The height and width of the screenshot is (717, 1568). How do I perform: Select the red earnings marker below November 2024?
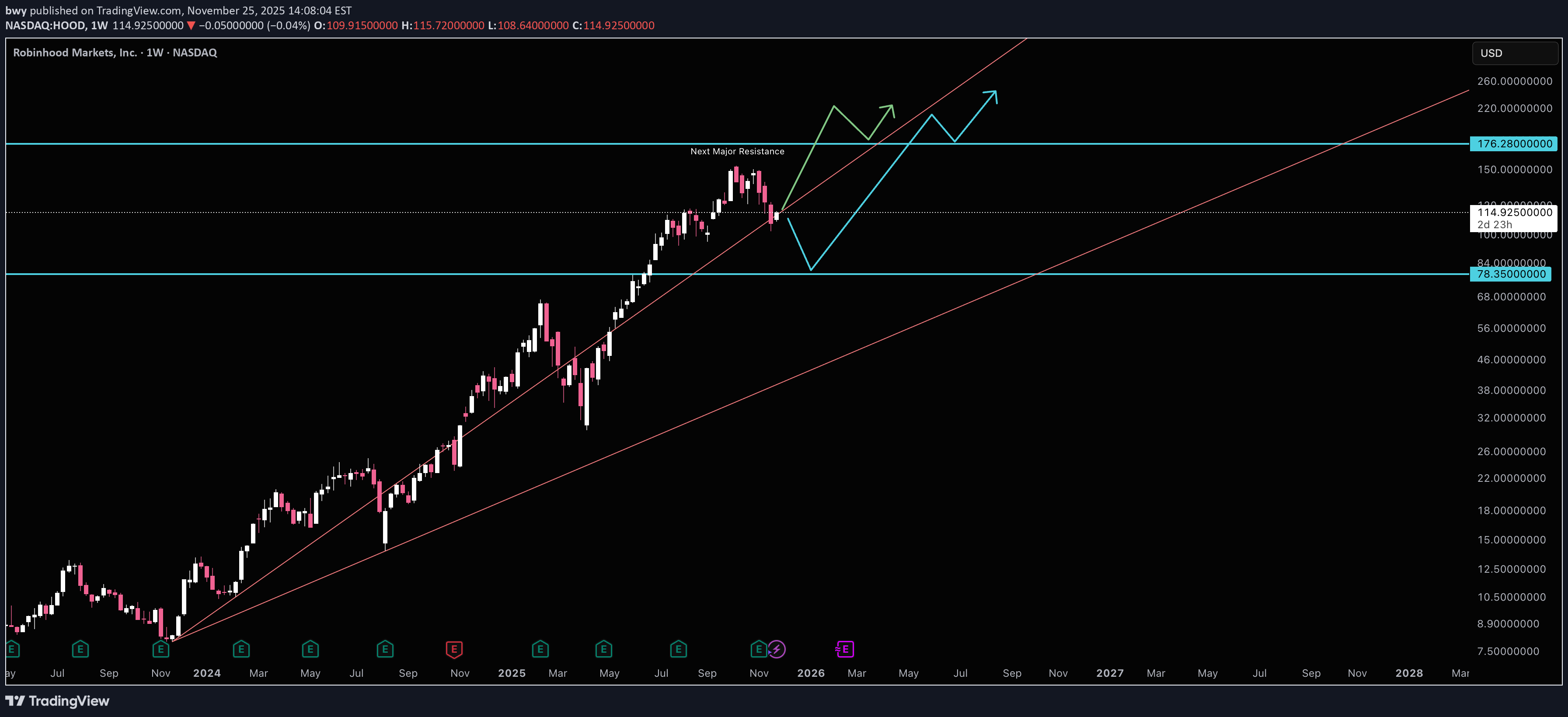[454, 649]
